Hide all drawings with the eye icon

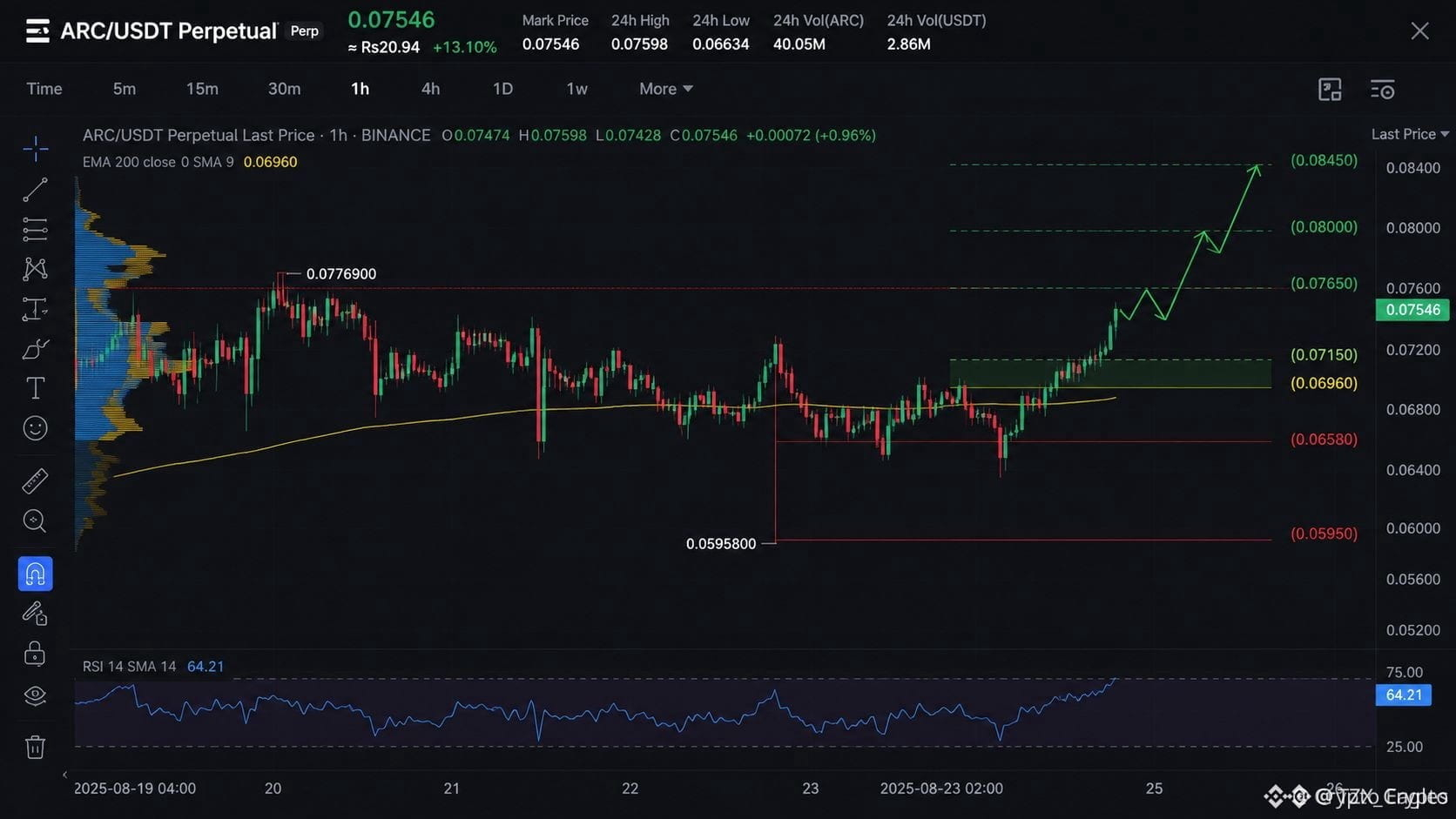(36, 695)
